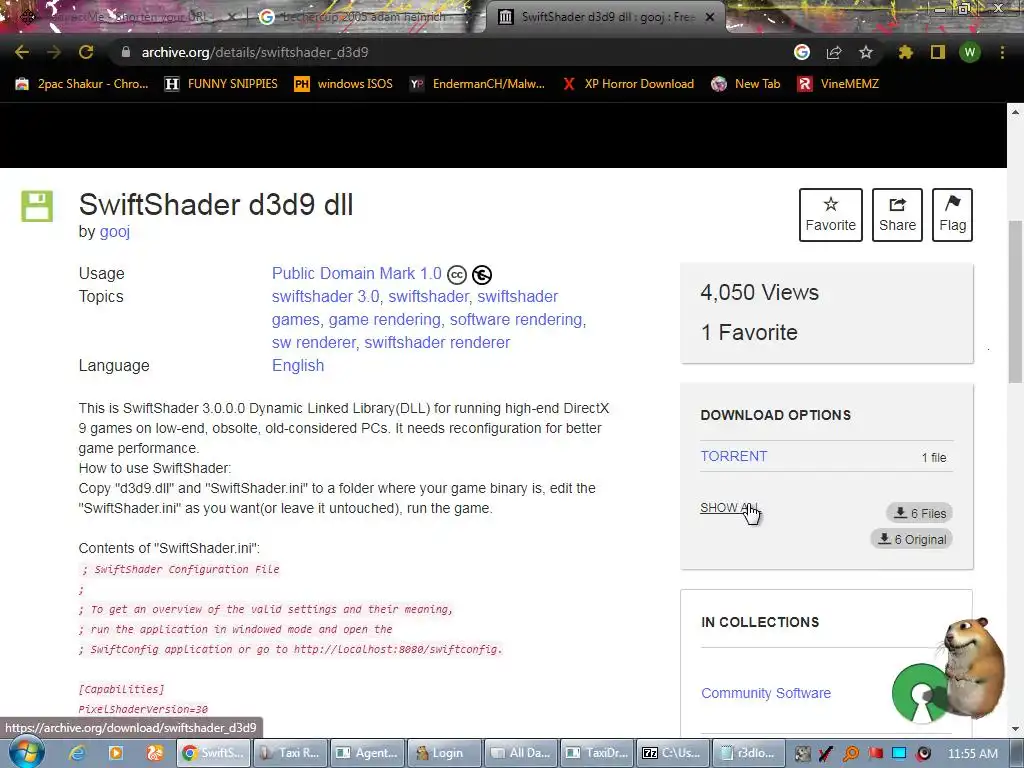This screenshot has width=1024, height=768.
Task: Switch to the becherovka cup Google search tab
Action: [362, 17]
